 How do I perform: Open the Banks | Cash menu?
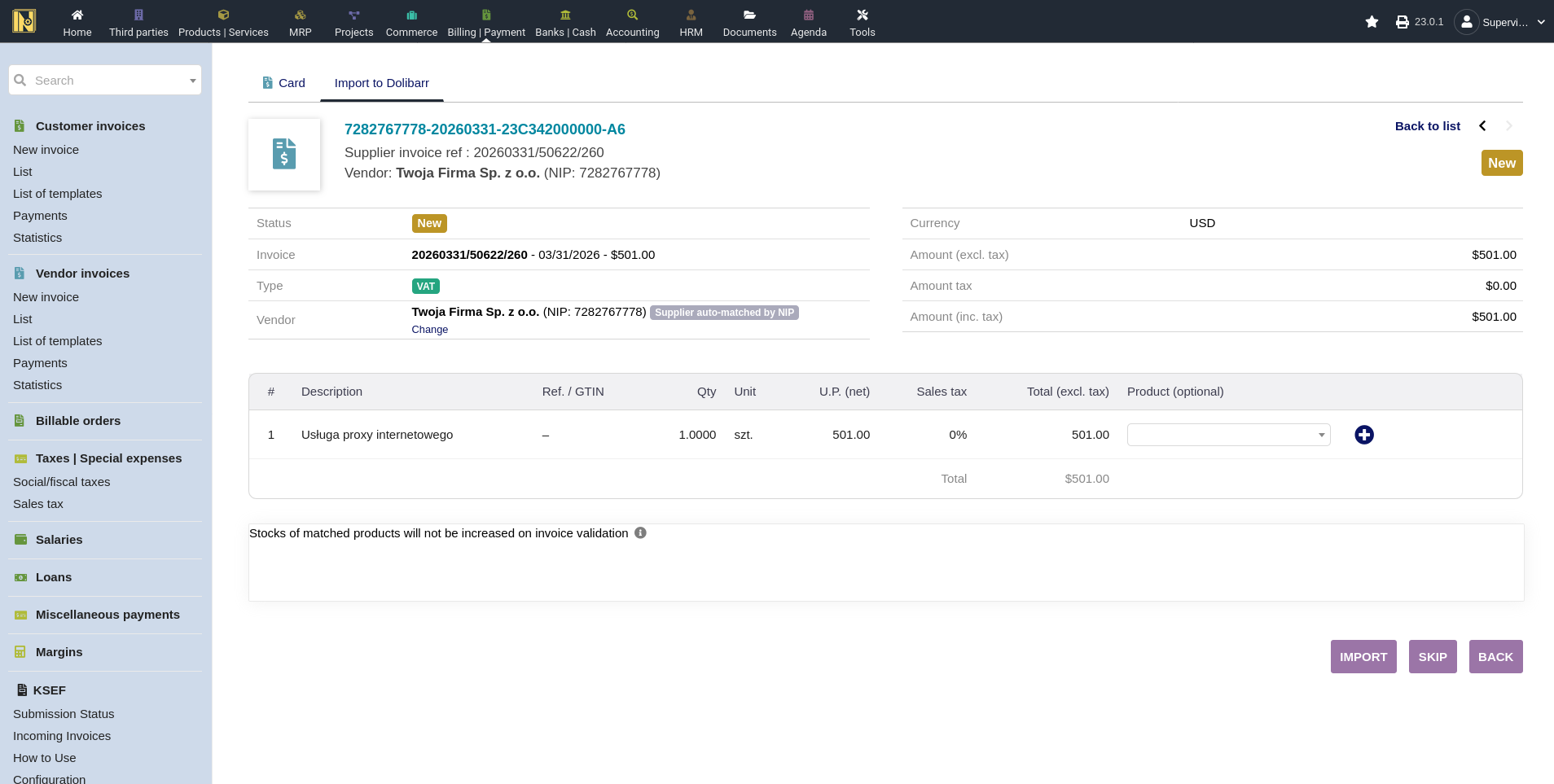565,22
